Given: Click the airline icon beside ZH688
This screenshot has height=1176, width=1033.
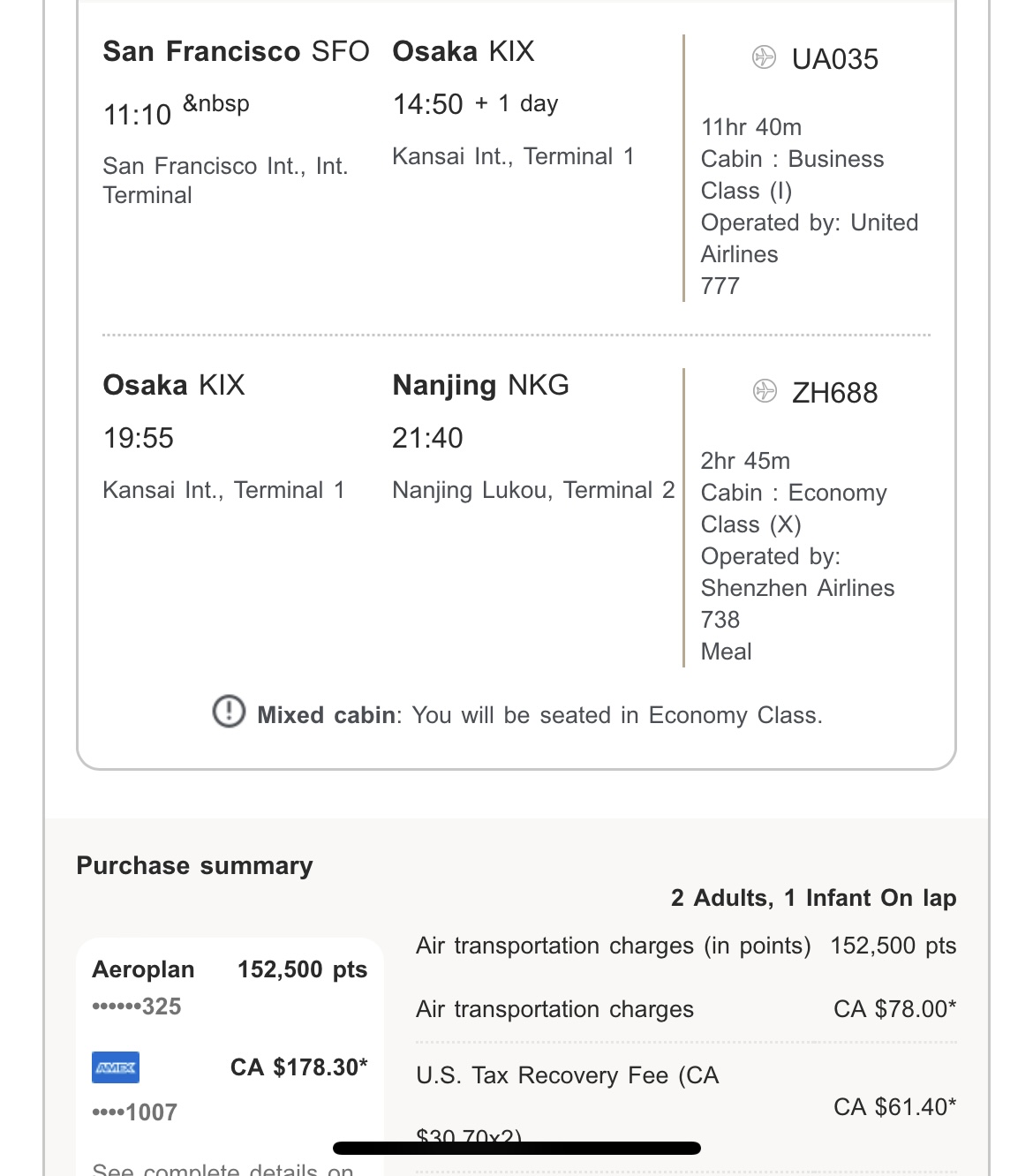Looking at the screenshot, I should coord(764,390).
